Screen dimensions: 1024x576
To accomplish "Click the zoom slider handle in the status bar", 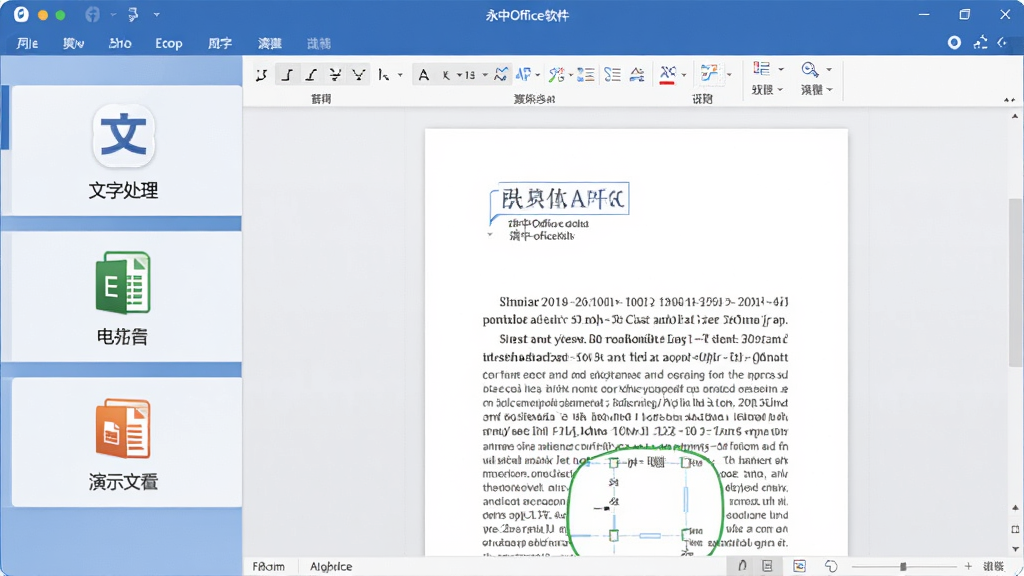I will (903, 566).
